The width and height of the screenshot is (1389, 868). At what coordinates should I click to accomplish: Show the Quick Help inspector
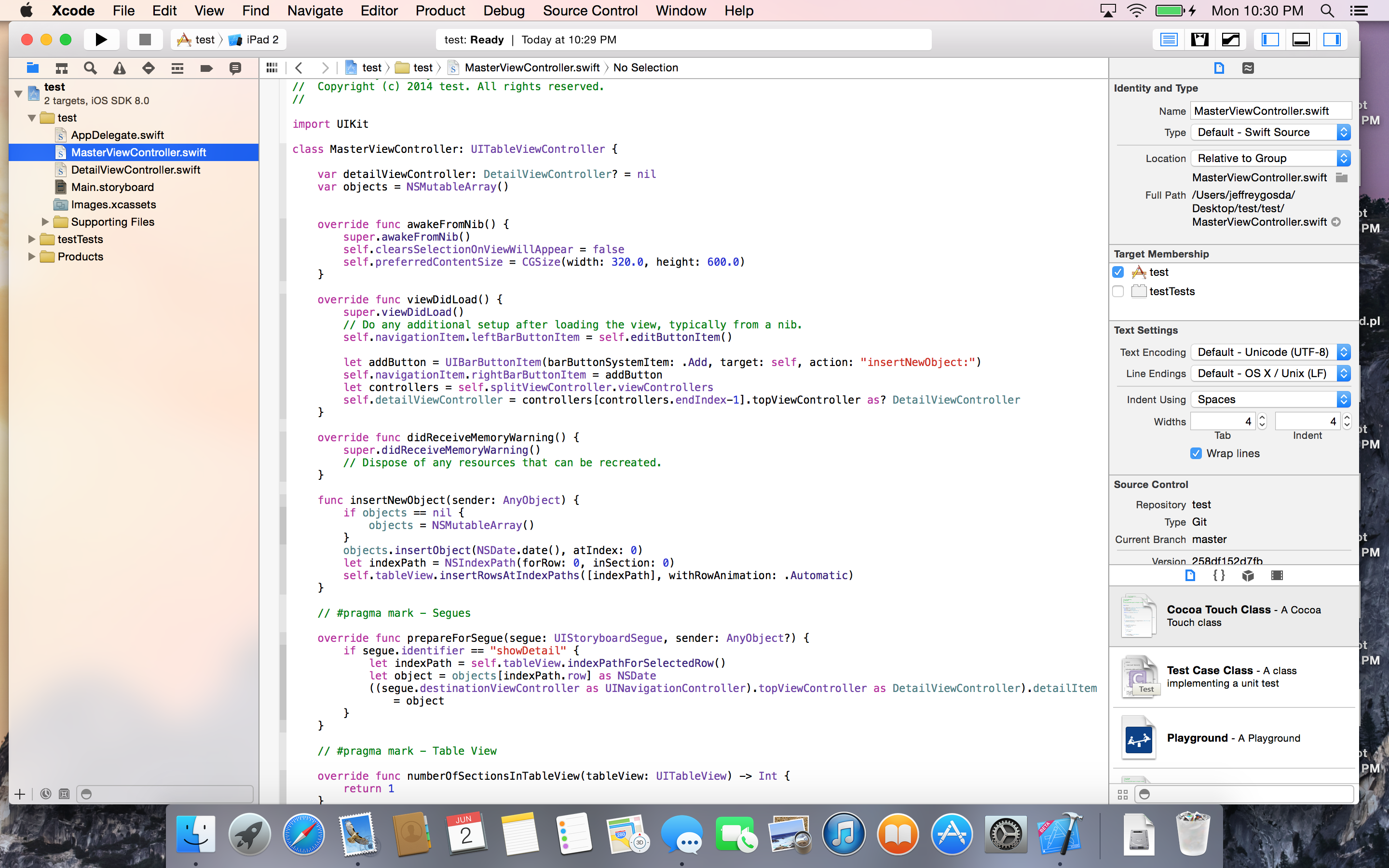pyautogui.click(x=1248, y=68)
